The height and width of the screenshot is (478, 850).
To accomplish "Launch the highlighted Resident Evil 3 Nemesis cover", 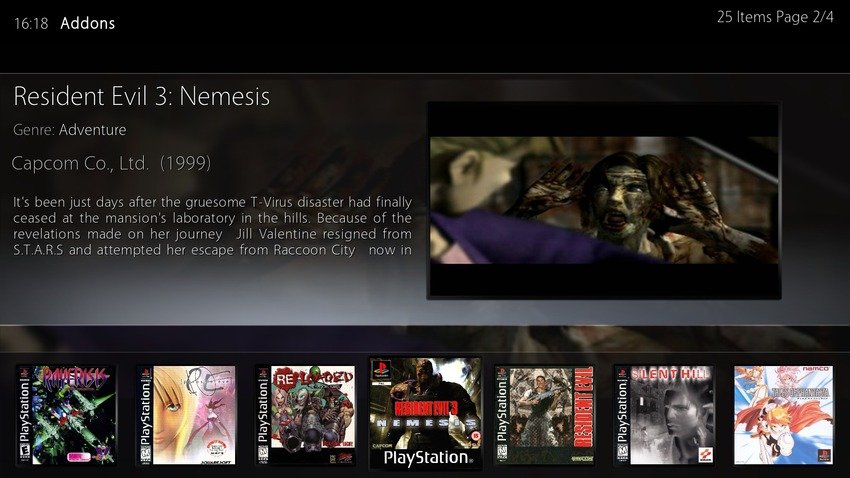I will point(426,413).
